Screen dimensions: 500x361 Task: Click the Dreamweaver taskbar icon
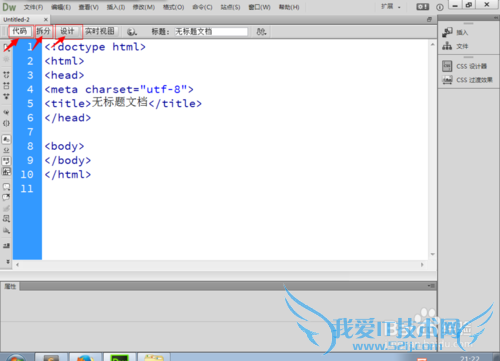coord(119,357)
